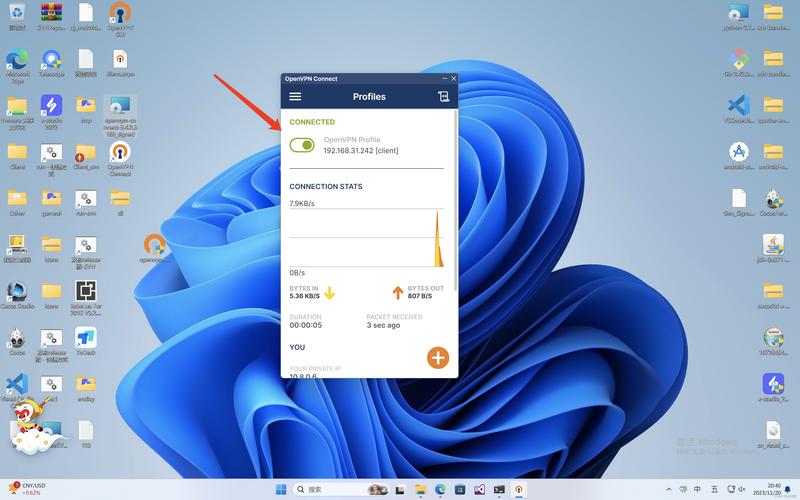Open the openvpn installer icon beside window

pos(155,248)
